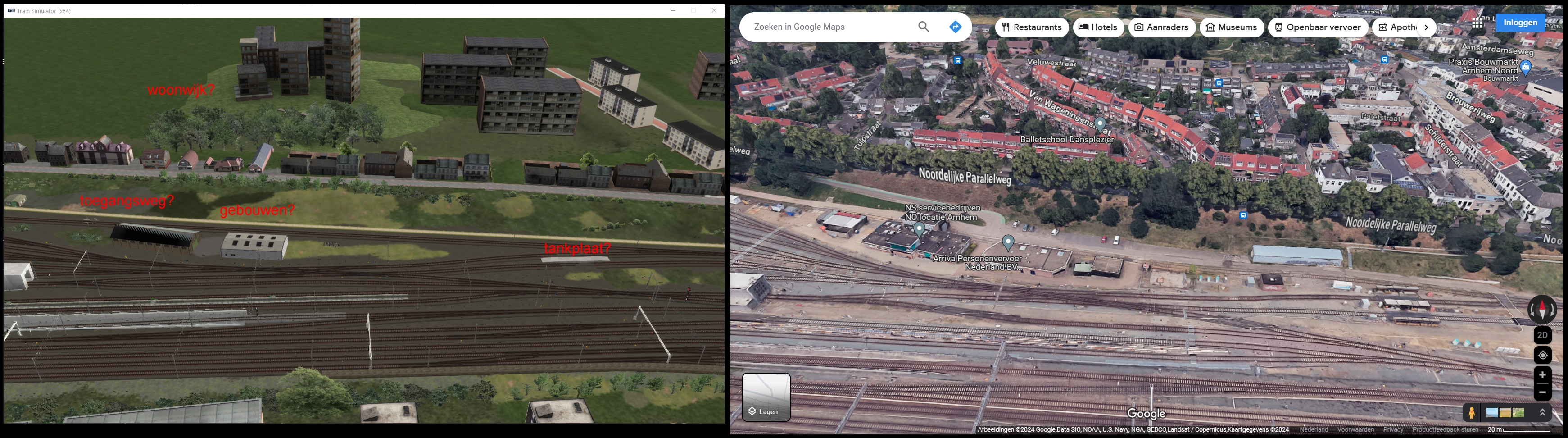
Task: Expand the imagery strip with double-chevron
Action: pos(1542,413)
